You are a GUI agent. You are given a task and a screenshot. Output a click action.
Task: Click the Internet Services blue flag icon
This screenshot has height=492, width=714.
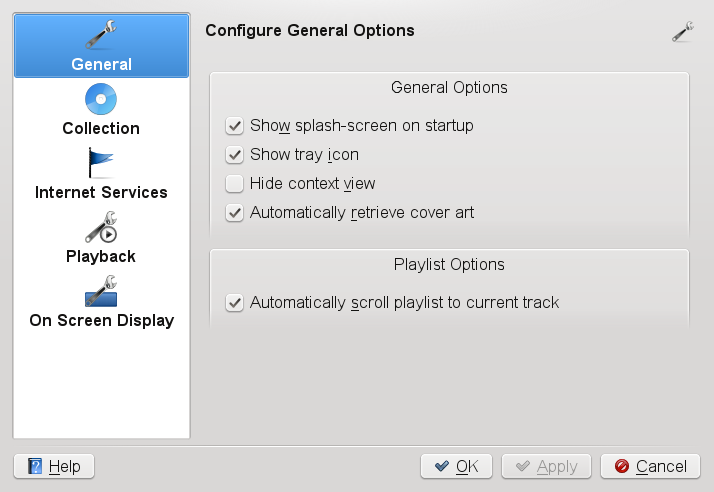coord(101,163)
